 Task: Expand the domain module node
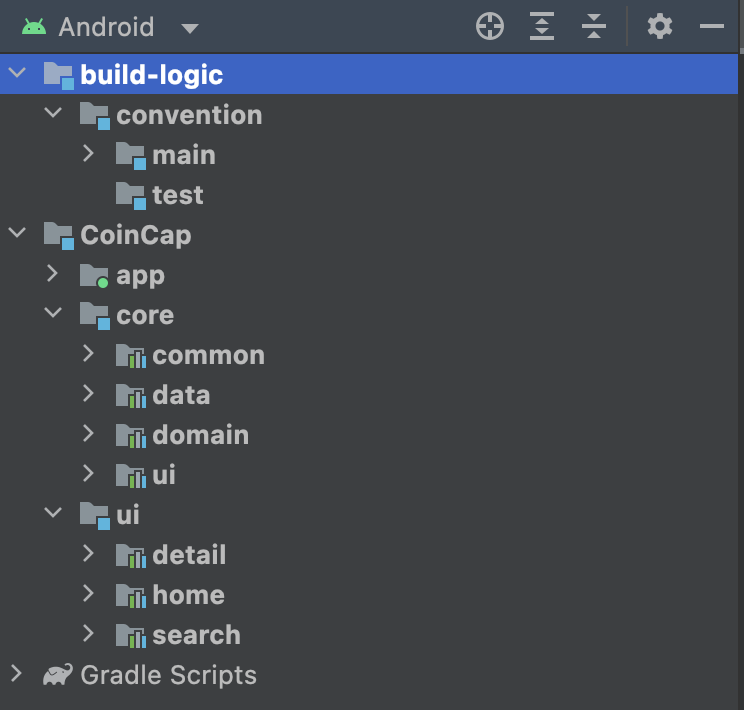[x=88, y=433]
